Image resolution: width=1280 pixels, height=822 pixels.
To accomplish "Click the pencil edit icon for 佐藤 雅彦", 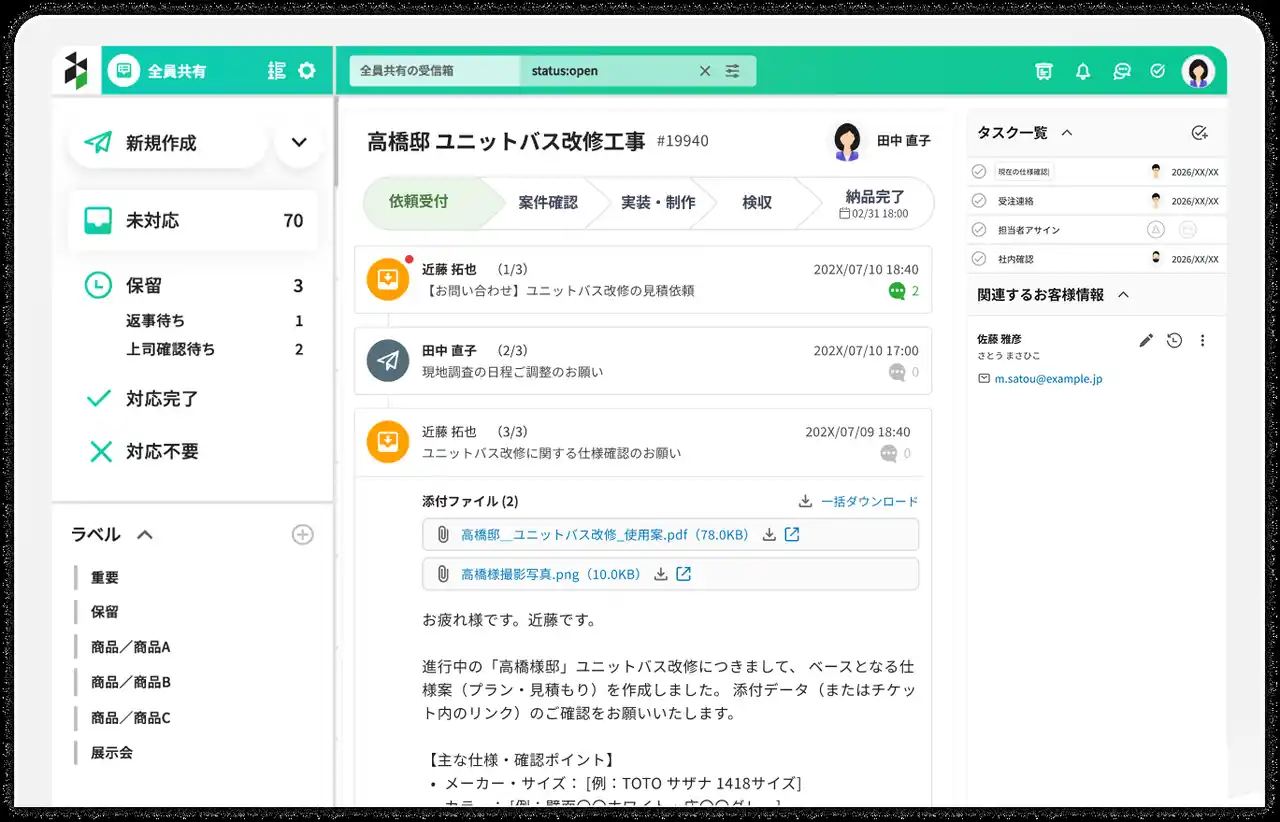I will click(1146, 341).
